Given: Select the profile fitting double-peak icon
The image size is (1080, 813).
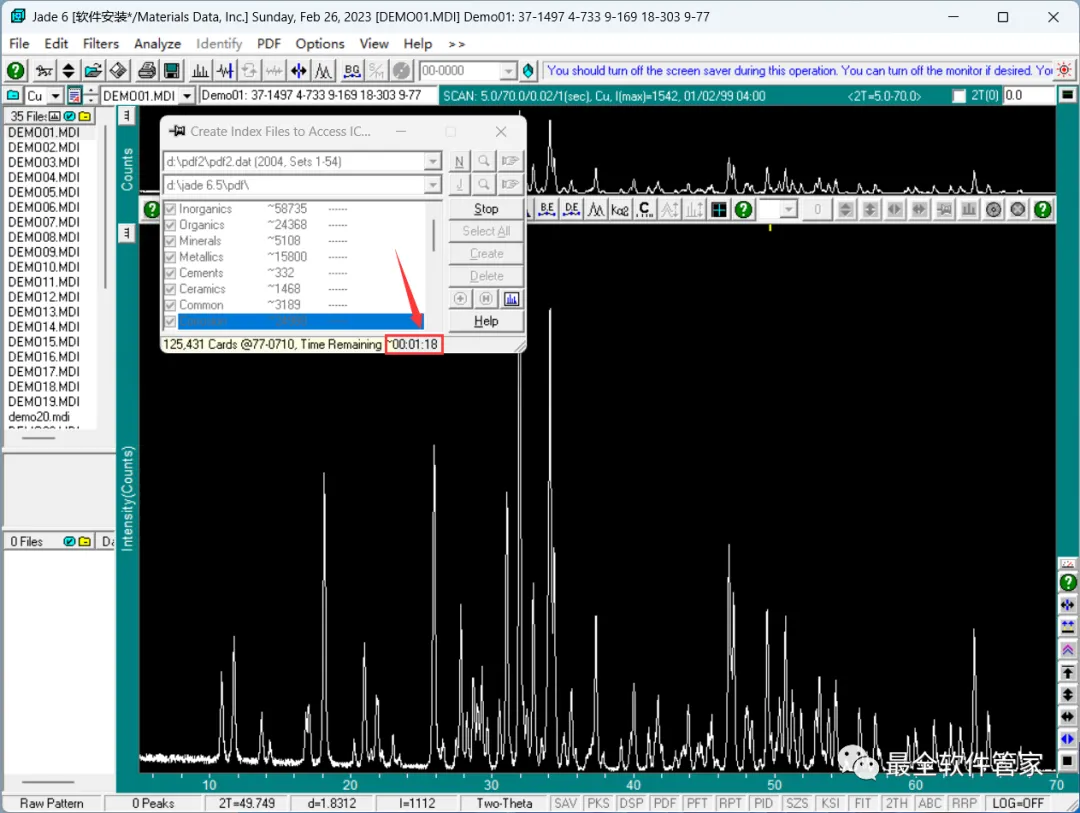Looking at the screenshot, I should point(324,70).
